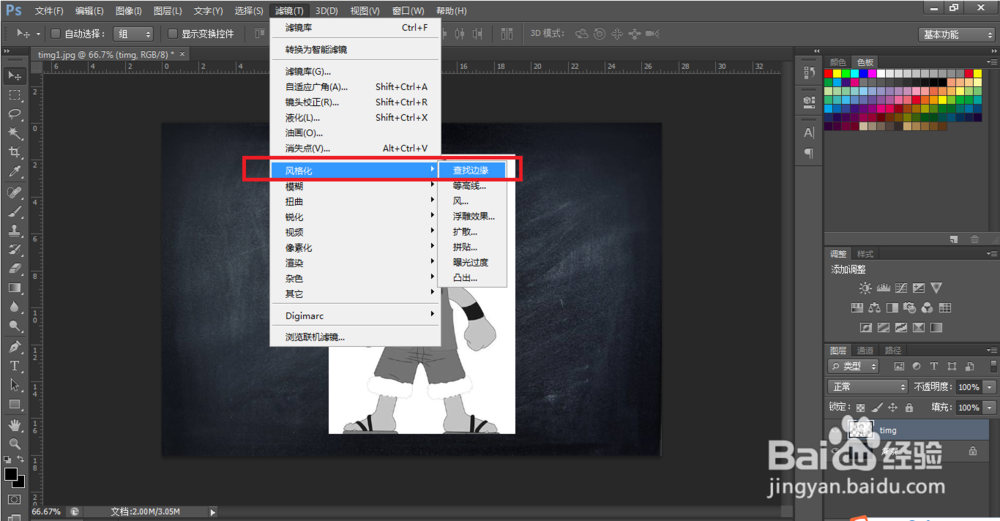Enable the 自动选择 checkbox
Viewport: 1000px width, 521px height.
(55, 33)
